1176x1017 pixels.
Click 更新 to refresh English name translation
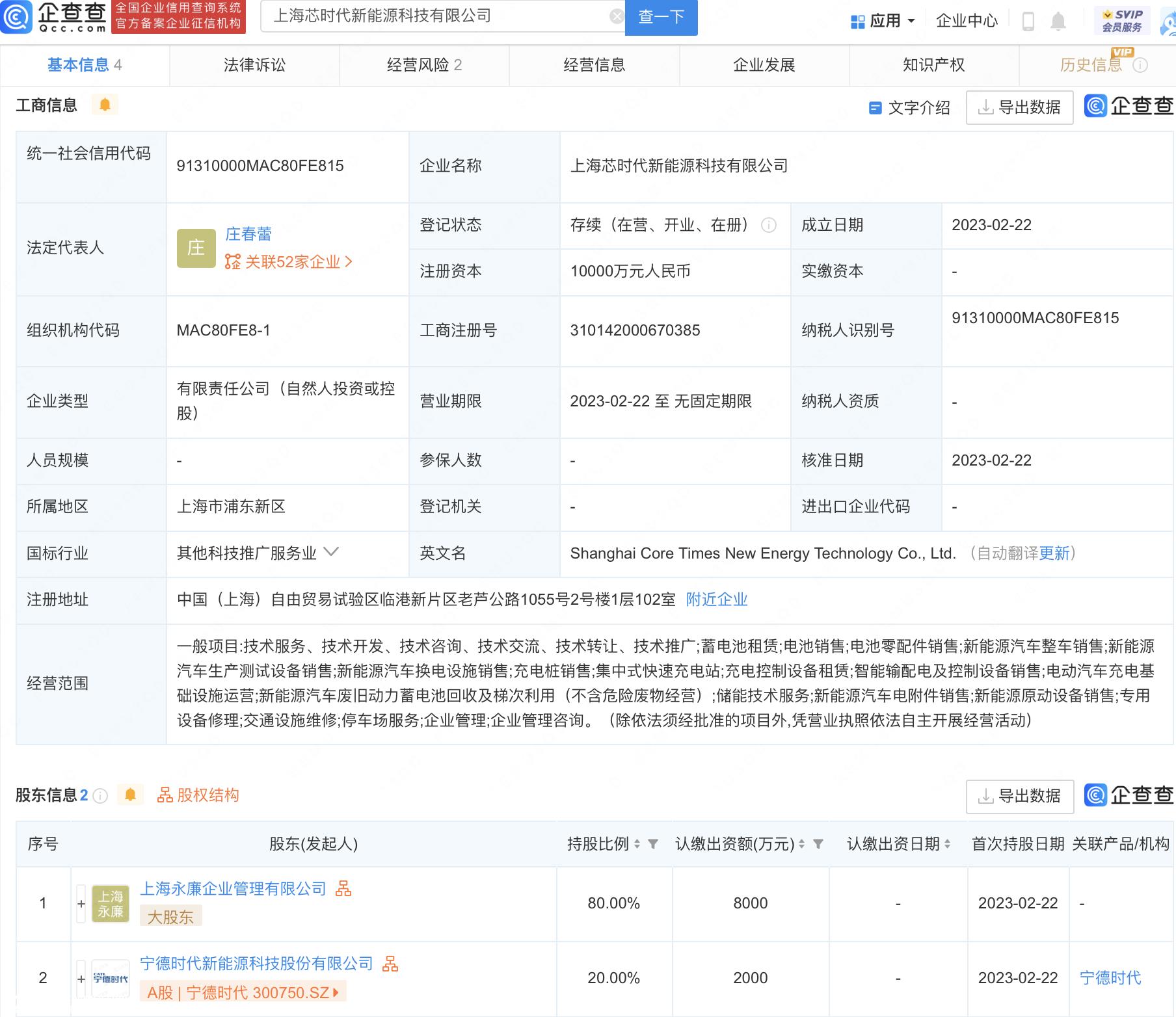[x=1054, y=553]
